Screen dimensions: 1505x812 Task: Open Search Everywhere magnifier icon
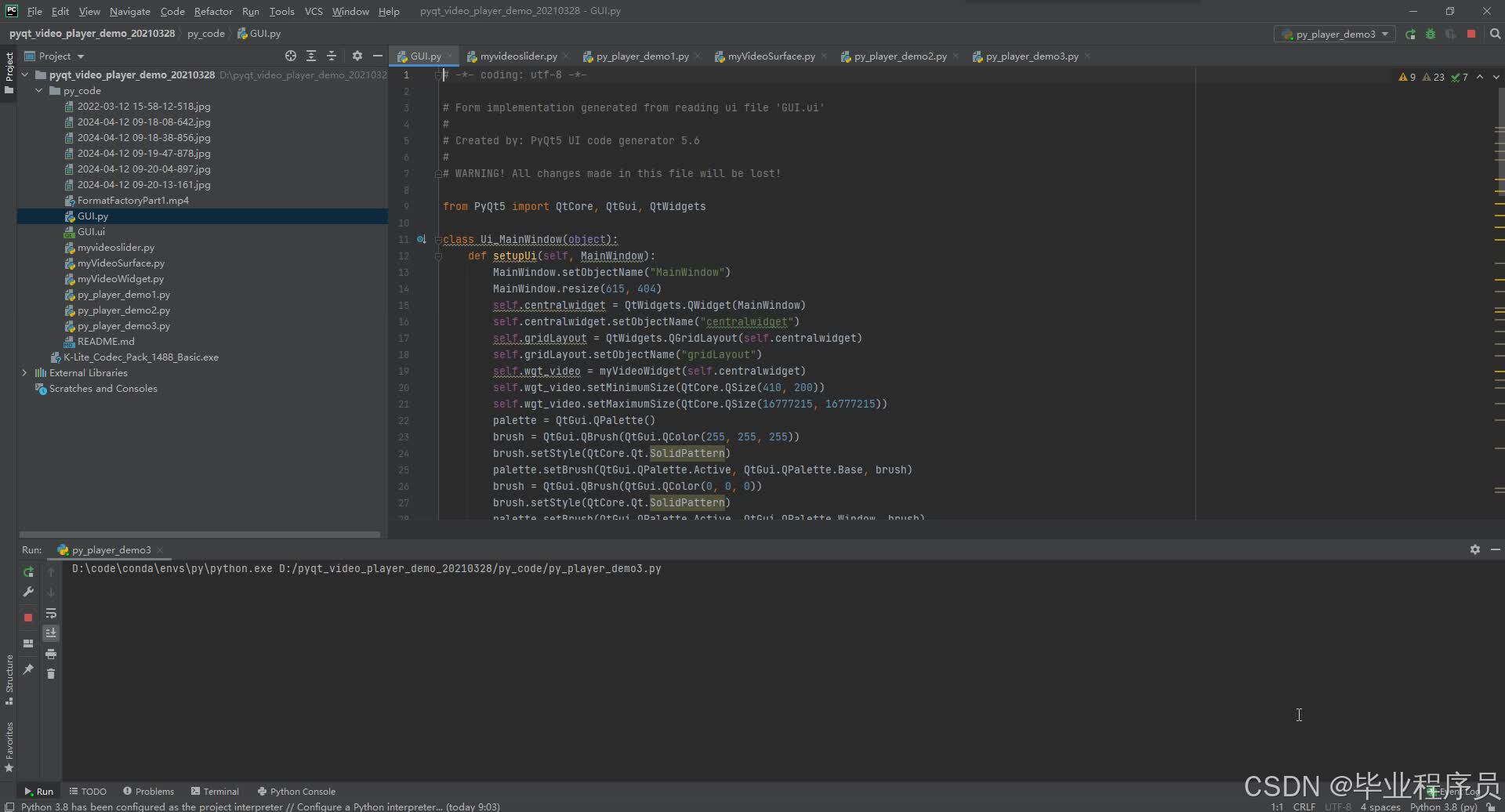1495,34
